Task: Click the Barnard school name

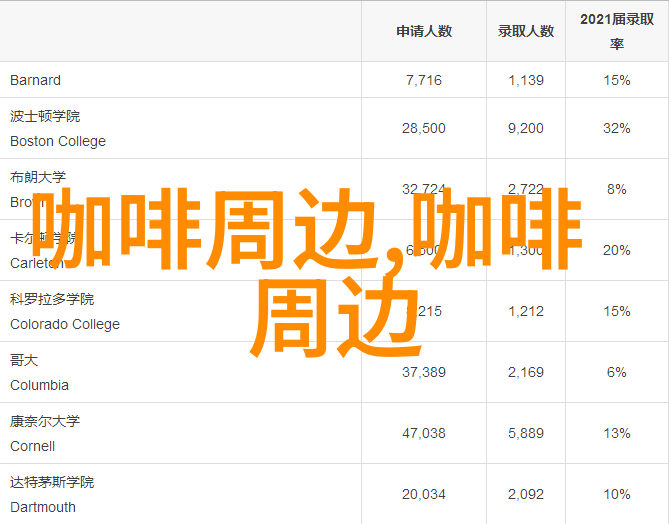Action: (x=35, y=80)
